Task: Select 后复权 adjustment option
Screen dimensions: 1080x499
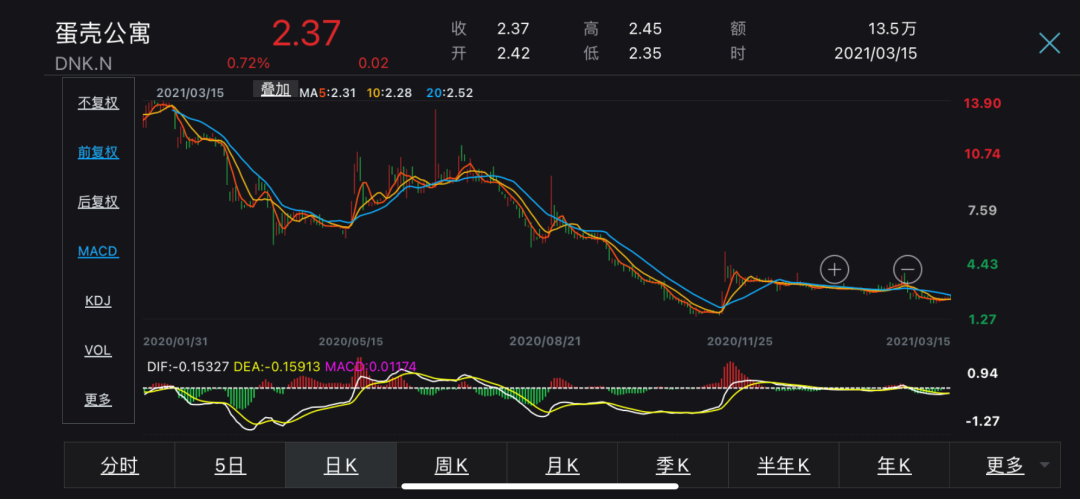Action: 98,202
